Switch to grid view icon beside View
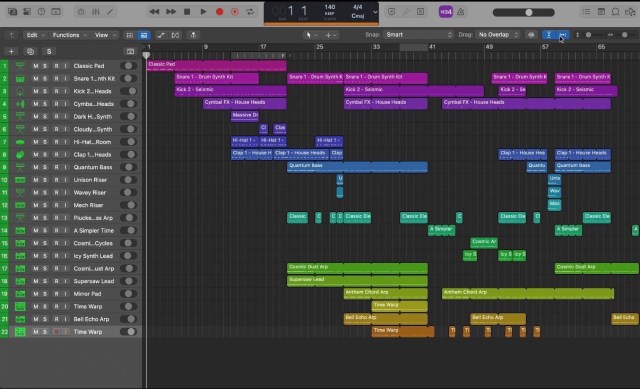 tap(130, 35)
